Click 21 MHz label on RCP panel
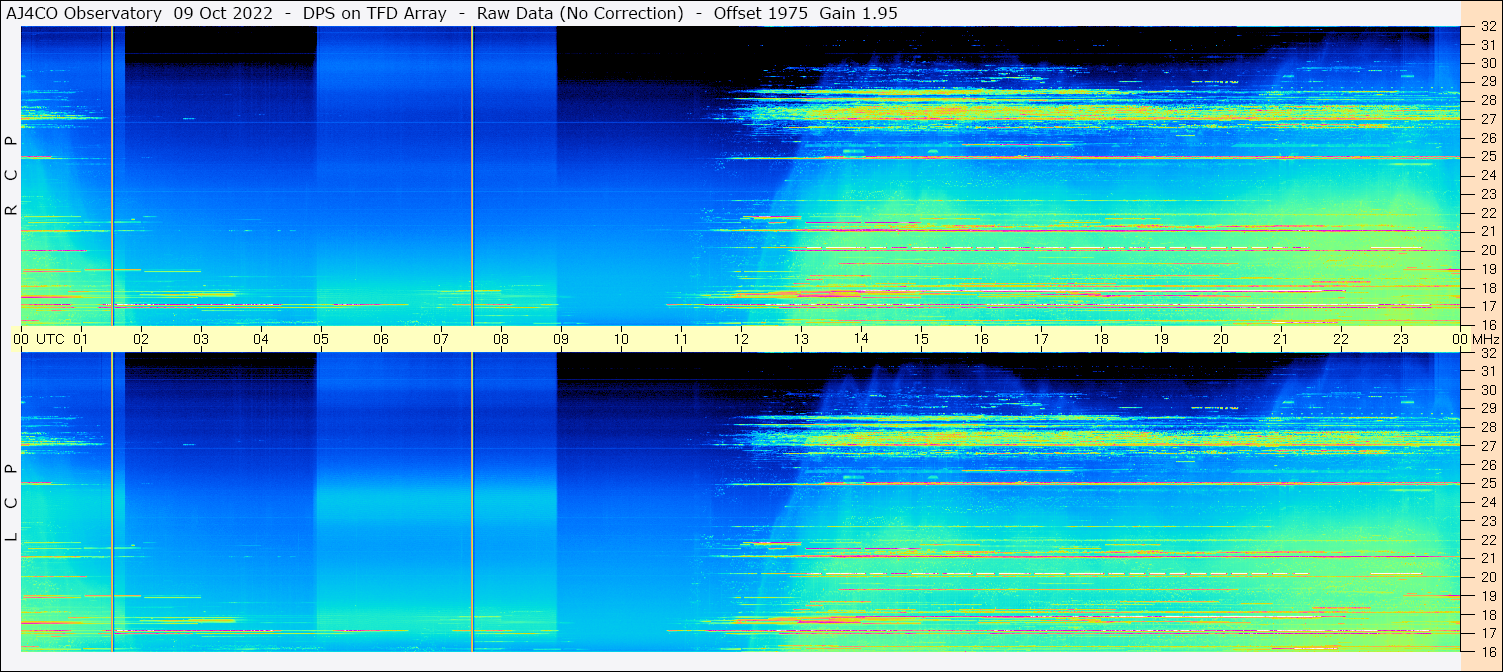Screen dimensions: 1503x672 point(1488,231)
